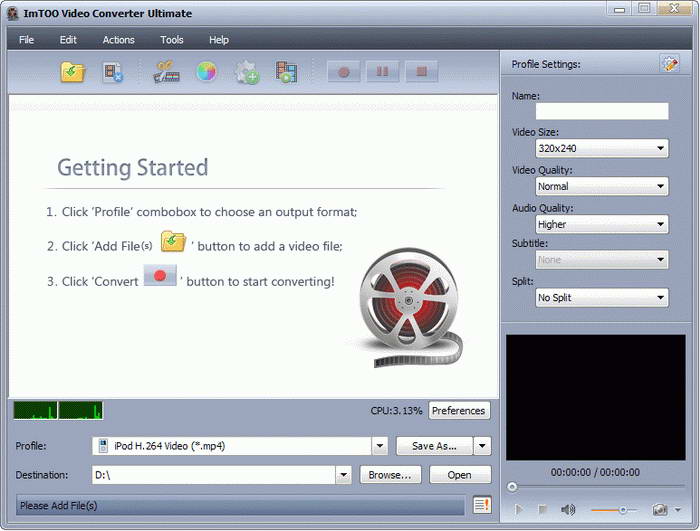Click the CPU usage graph
Viewport: 700px width, 531px height.
click(x=58, y=410)
